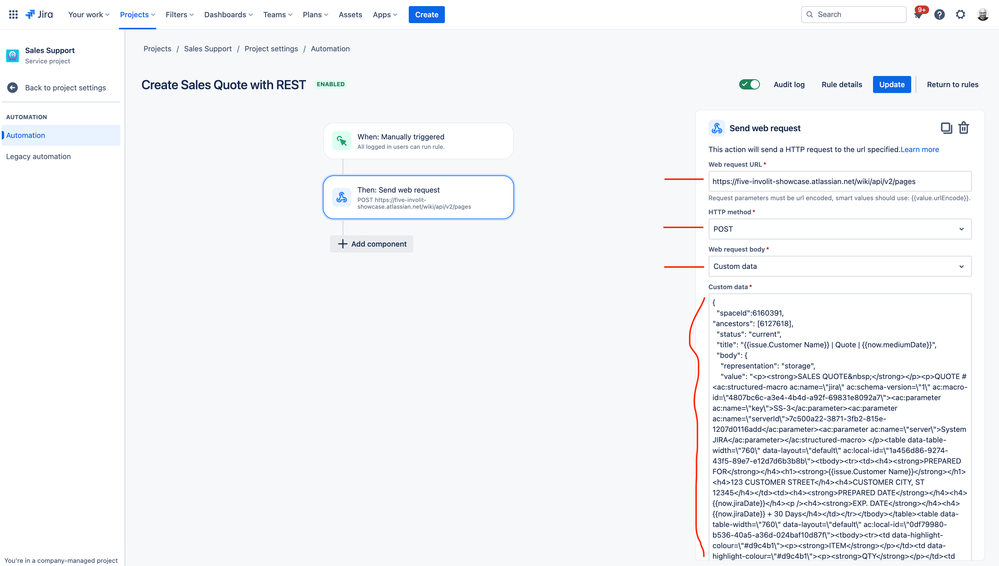Expand the Teams menu

click(x=278, y=14)
